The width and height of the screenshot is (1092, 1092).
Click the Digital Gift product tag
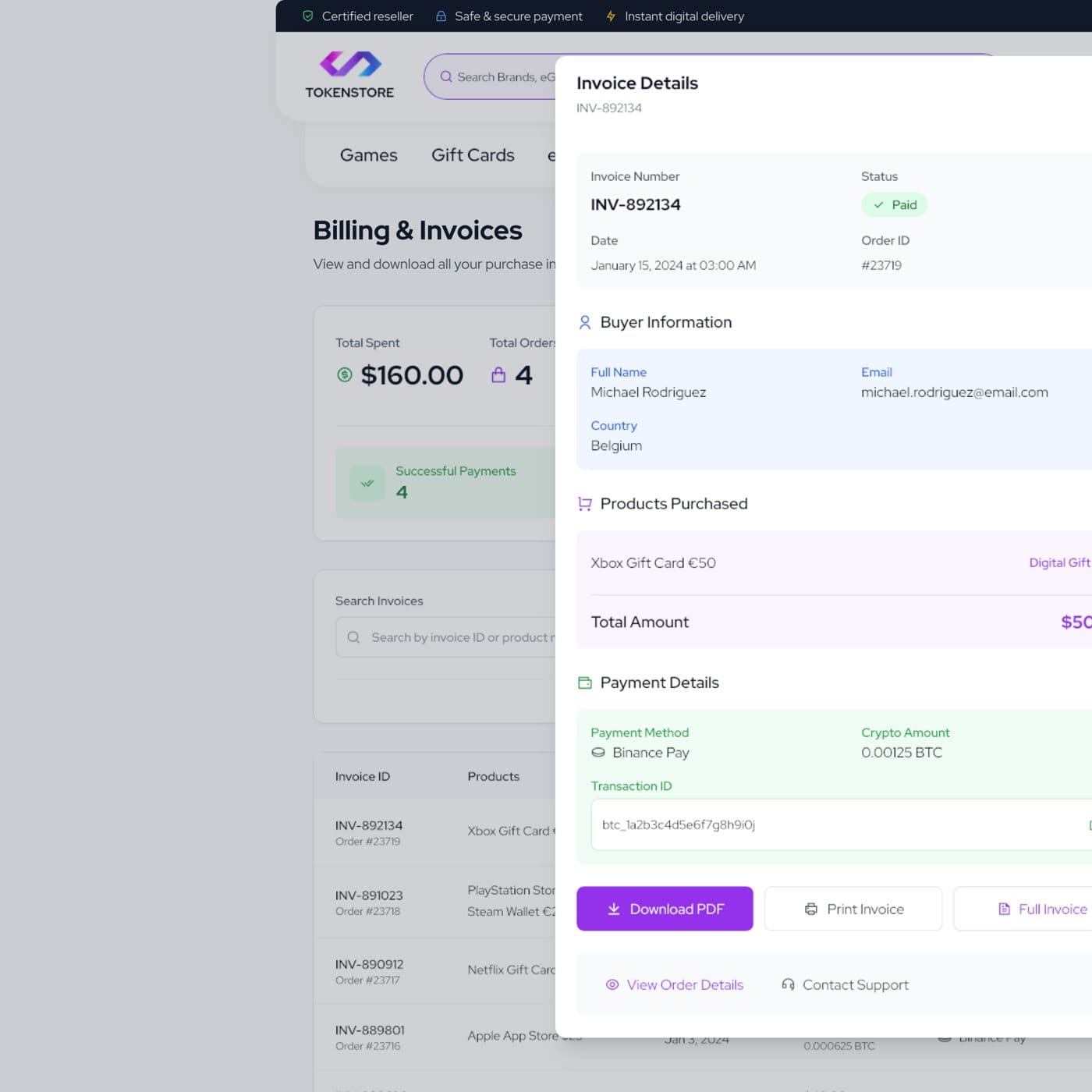click(1060, 562)
